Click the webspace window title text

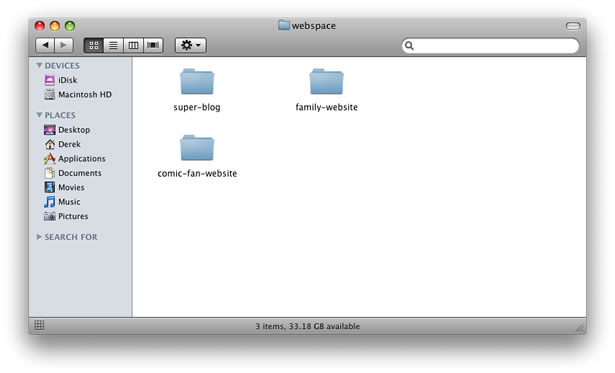click(x=313, y=26)
